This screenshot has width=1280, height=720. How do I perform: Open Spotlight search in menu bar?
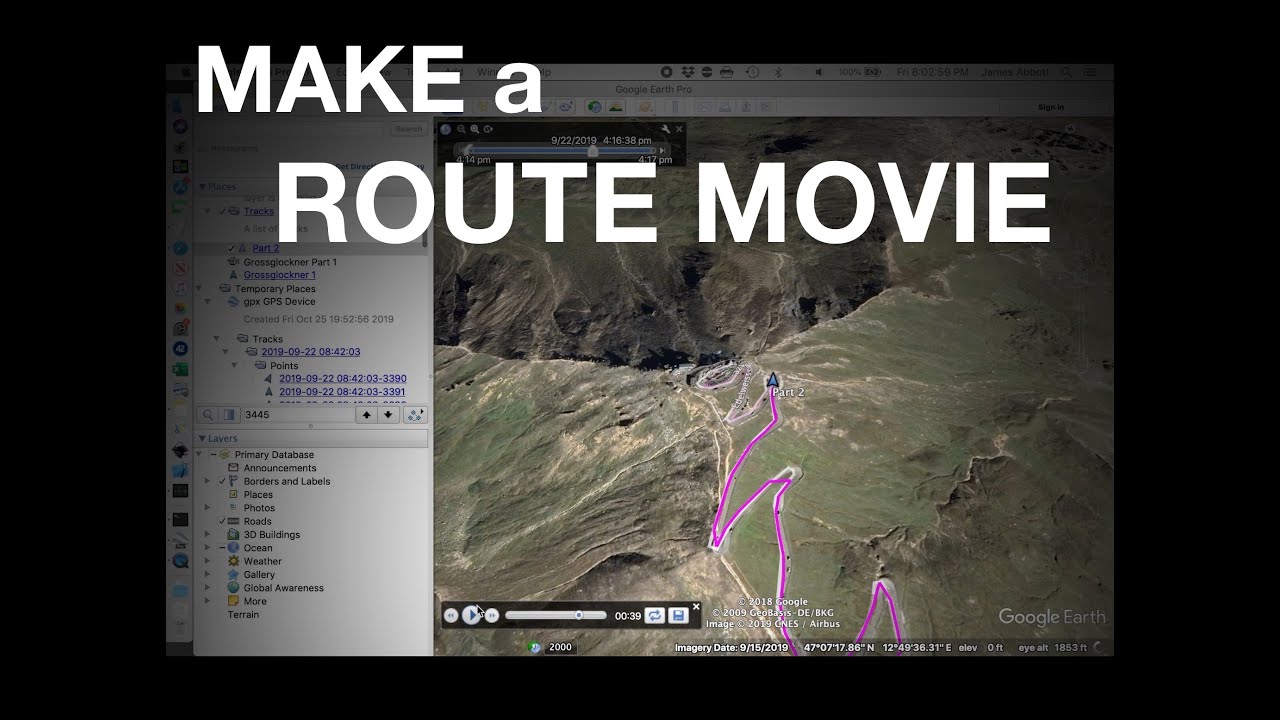[1067, 72]
